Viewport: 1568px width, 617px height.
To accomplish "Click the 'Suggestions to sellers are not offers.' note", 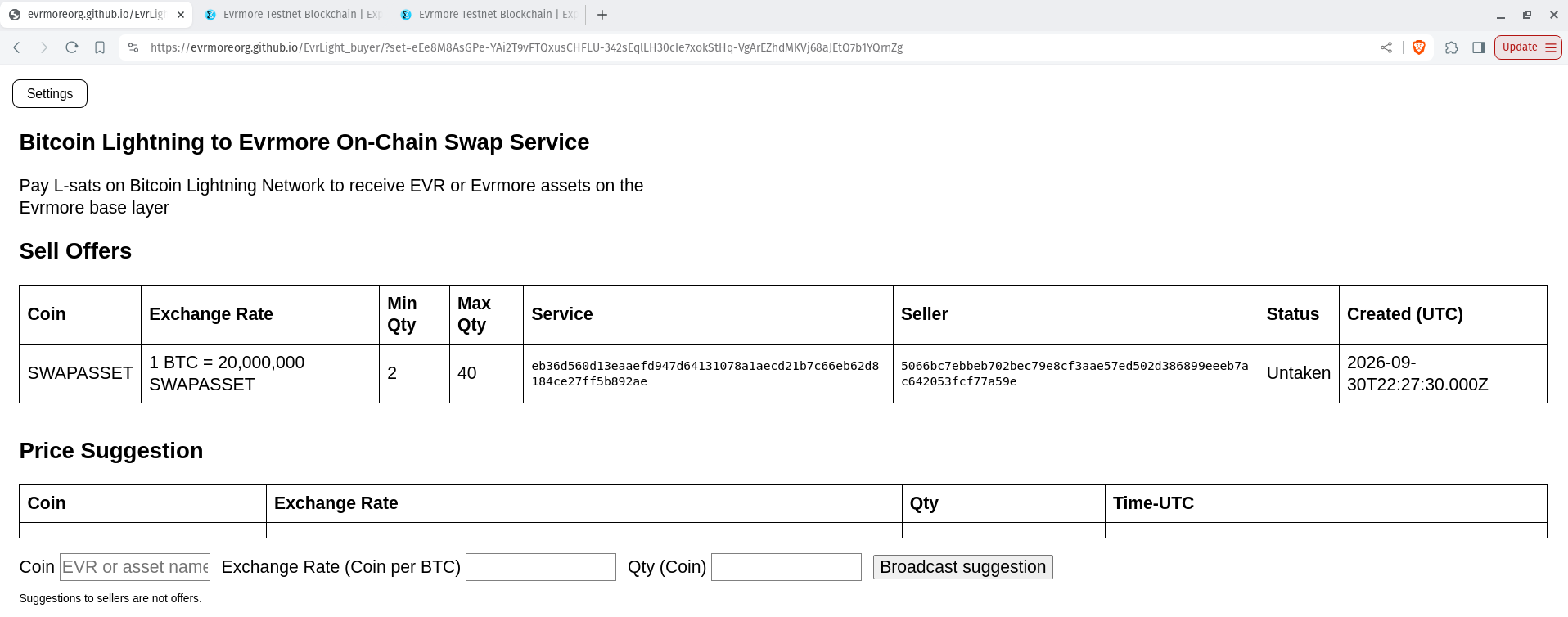I will (110, 598).
